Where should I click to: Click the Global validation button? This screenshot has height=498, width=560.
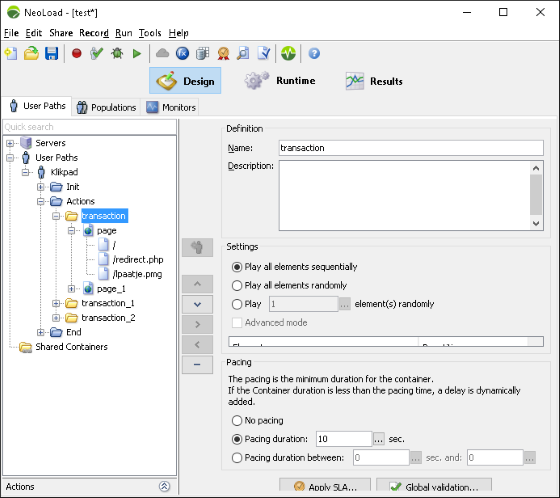click(434, 485)
